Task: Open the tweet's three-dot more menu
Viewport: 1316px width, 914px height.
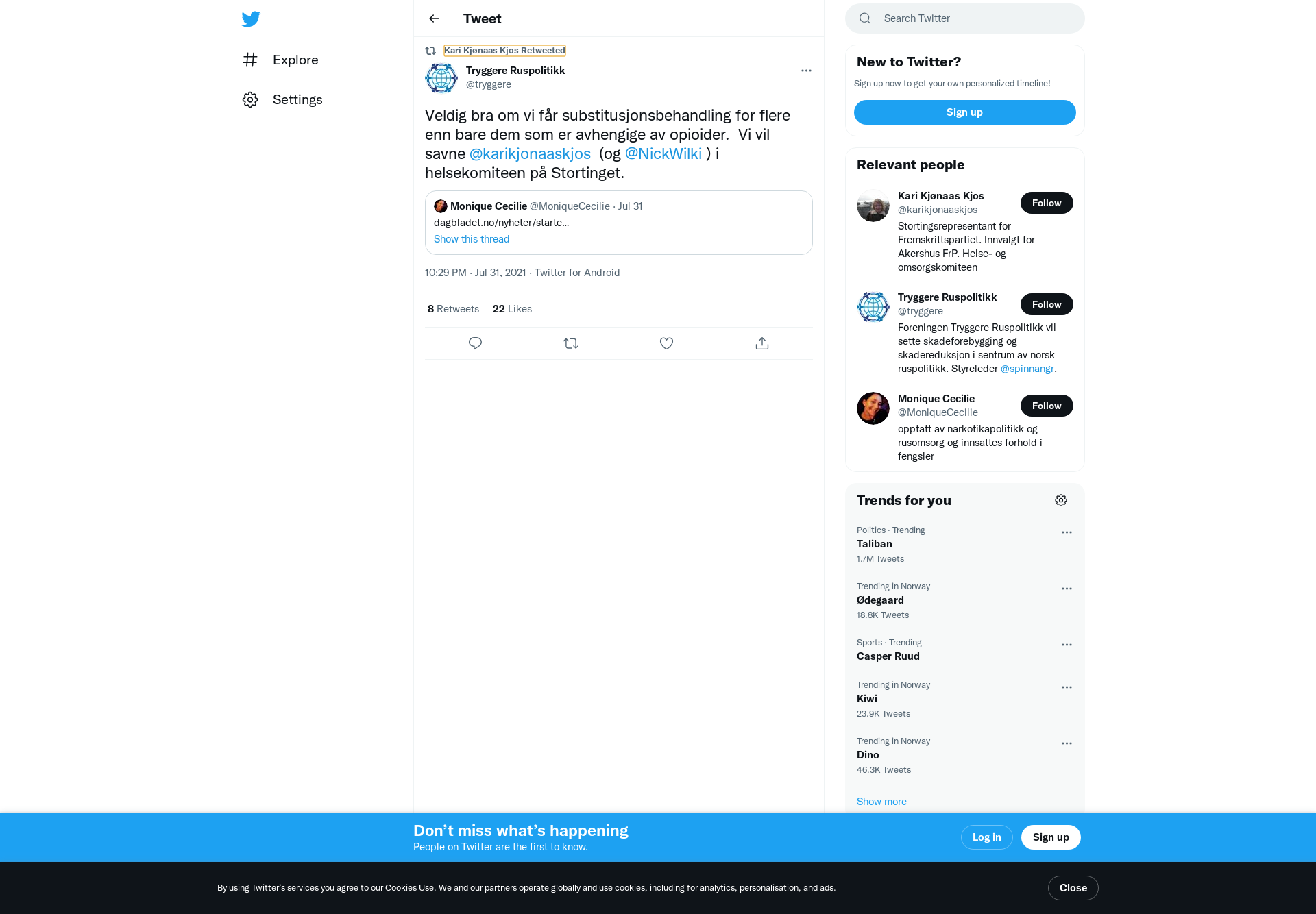Action: 806,71
